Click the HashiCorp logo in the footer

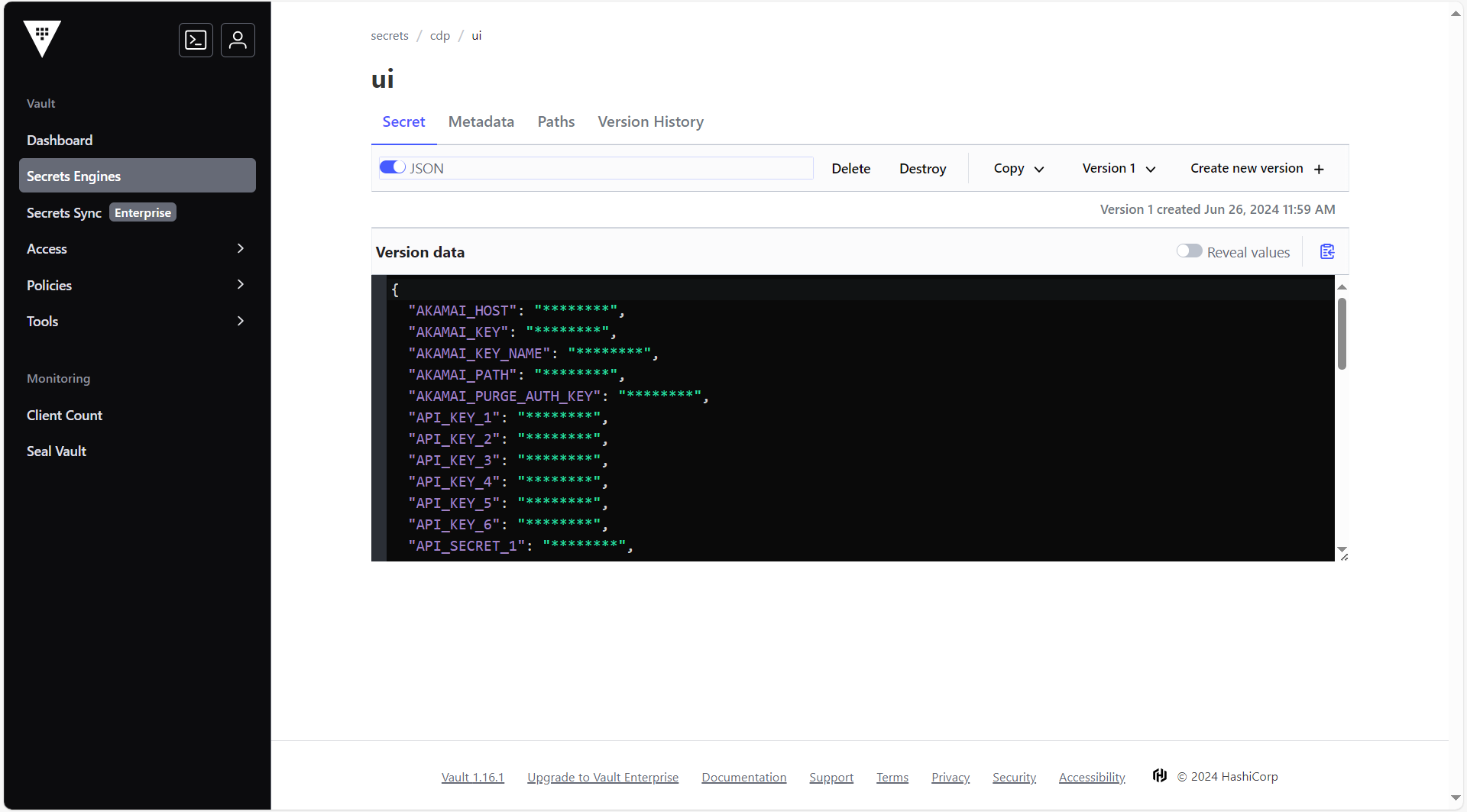[1159, 775]
